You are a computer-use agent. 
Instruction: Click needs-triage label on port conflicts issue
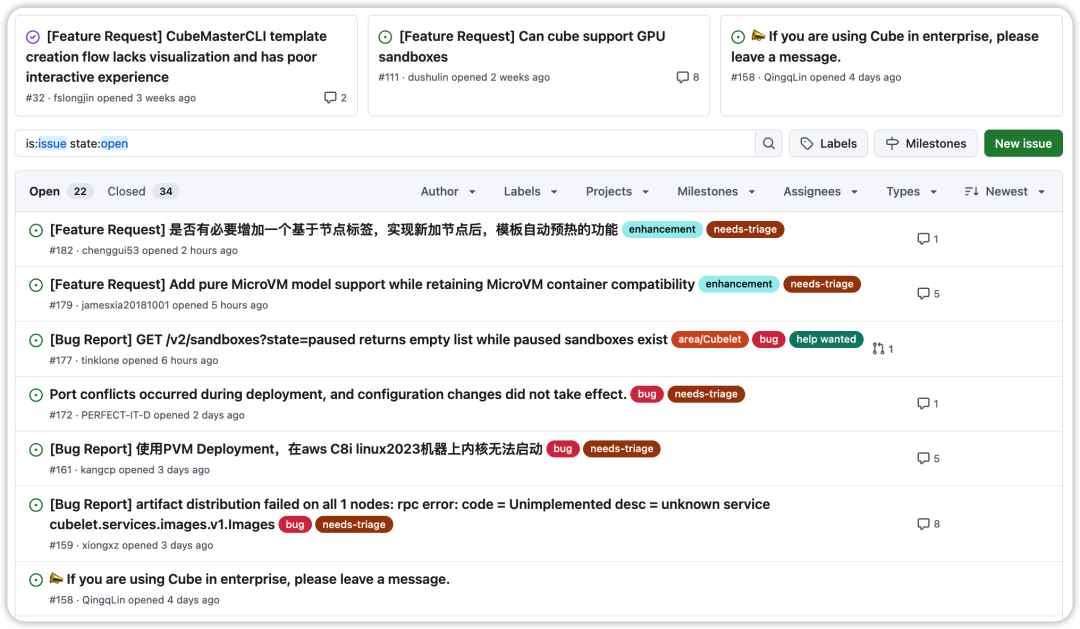click(706, 394)
